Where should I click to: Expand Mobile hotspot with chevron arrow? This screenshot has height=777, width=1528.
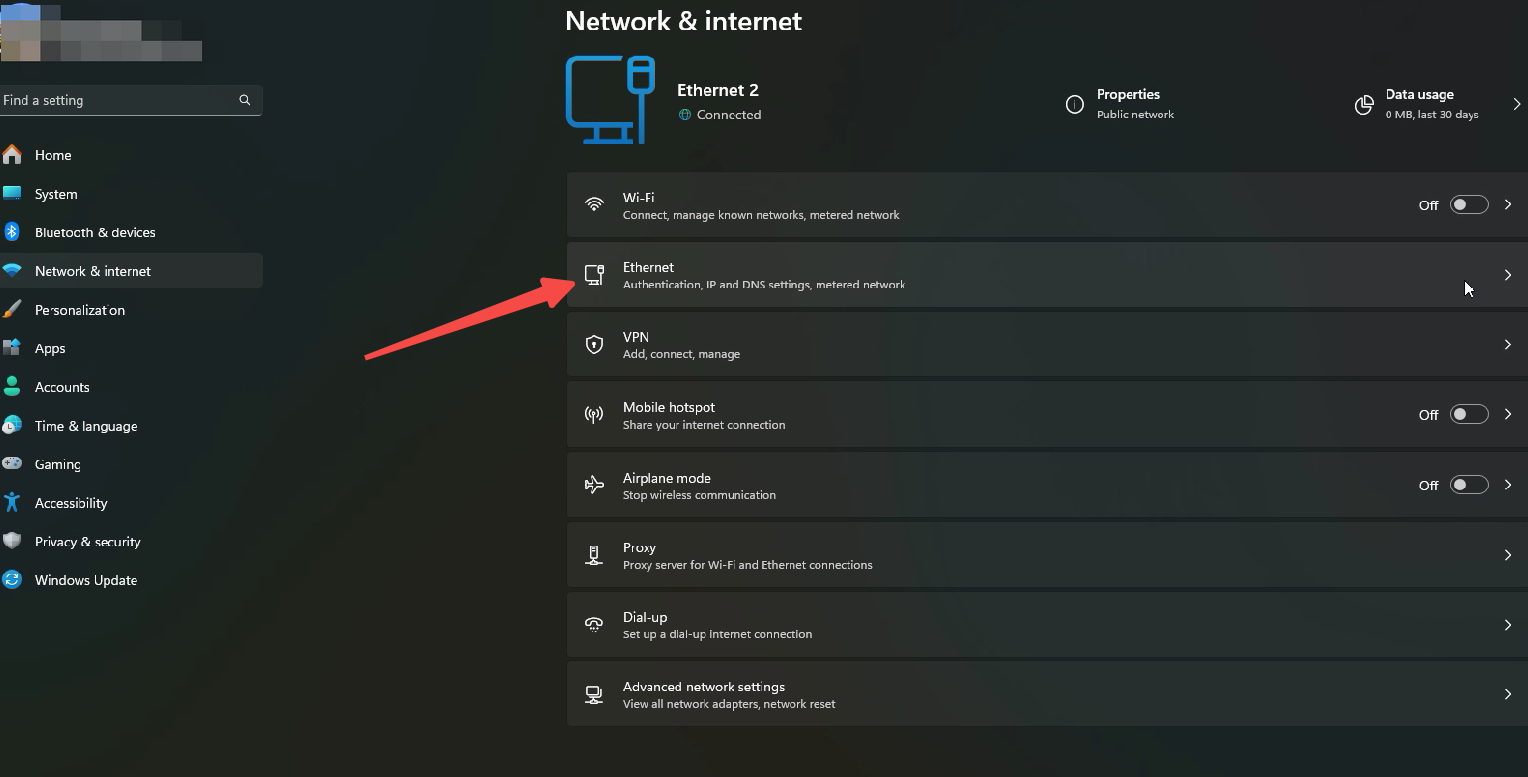[1508, 414]
